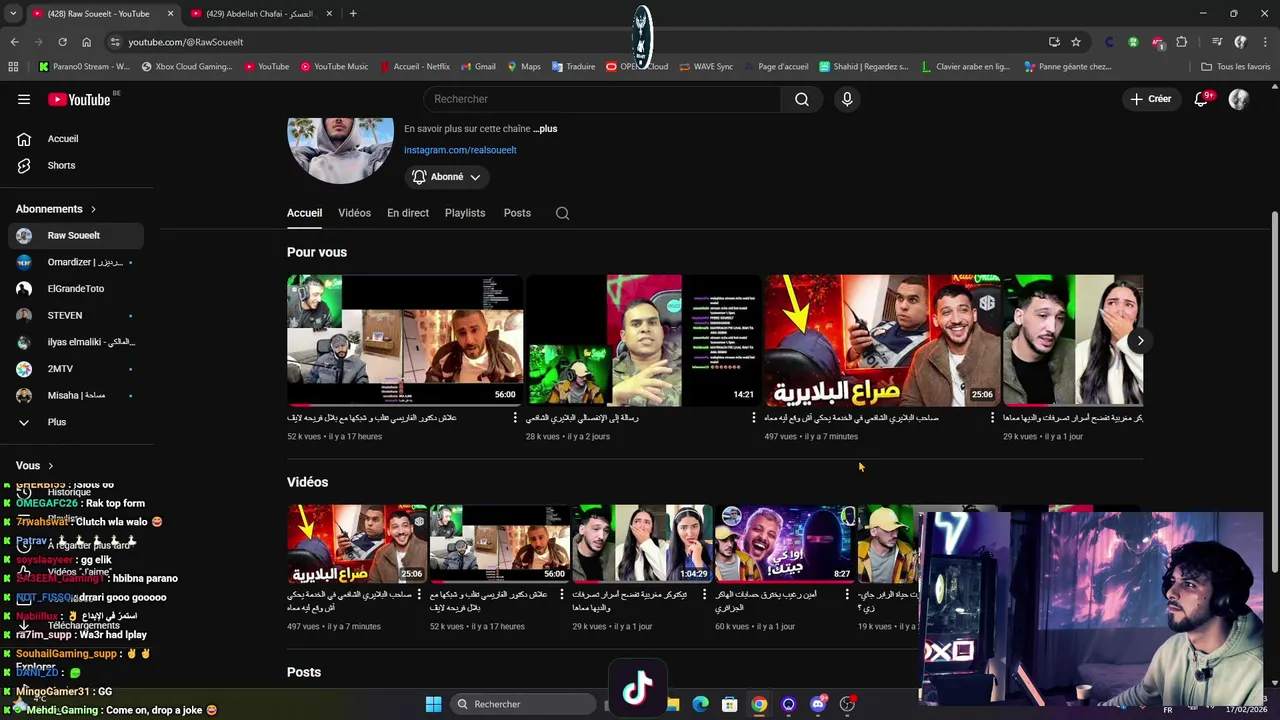Image resolution: width=1280 pixels, height=720 pixels.
Task: Expand channel description with ...plus
Action: pos(545,129)
